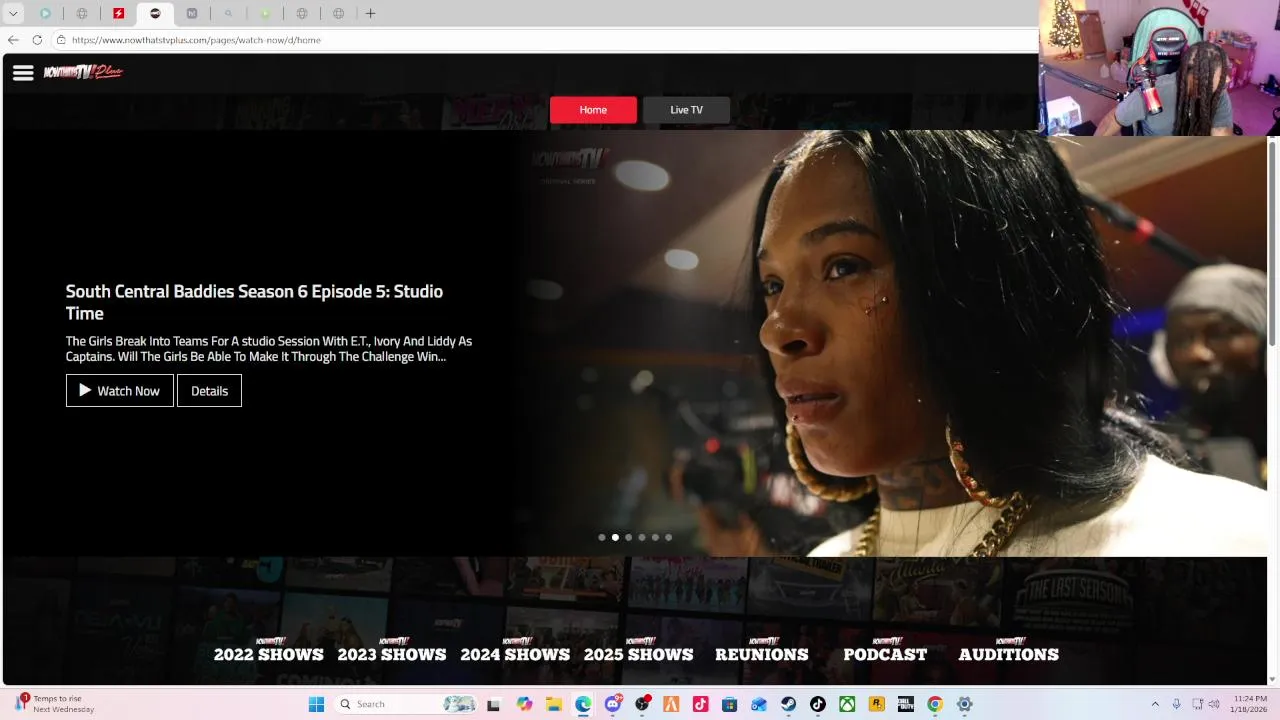The image size is (1280, 720).
Task: Open Call of Duty from taskbar
Action: point(905,704)
